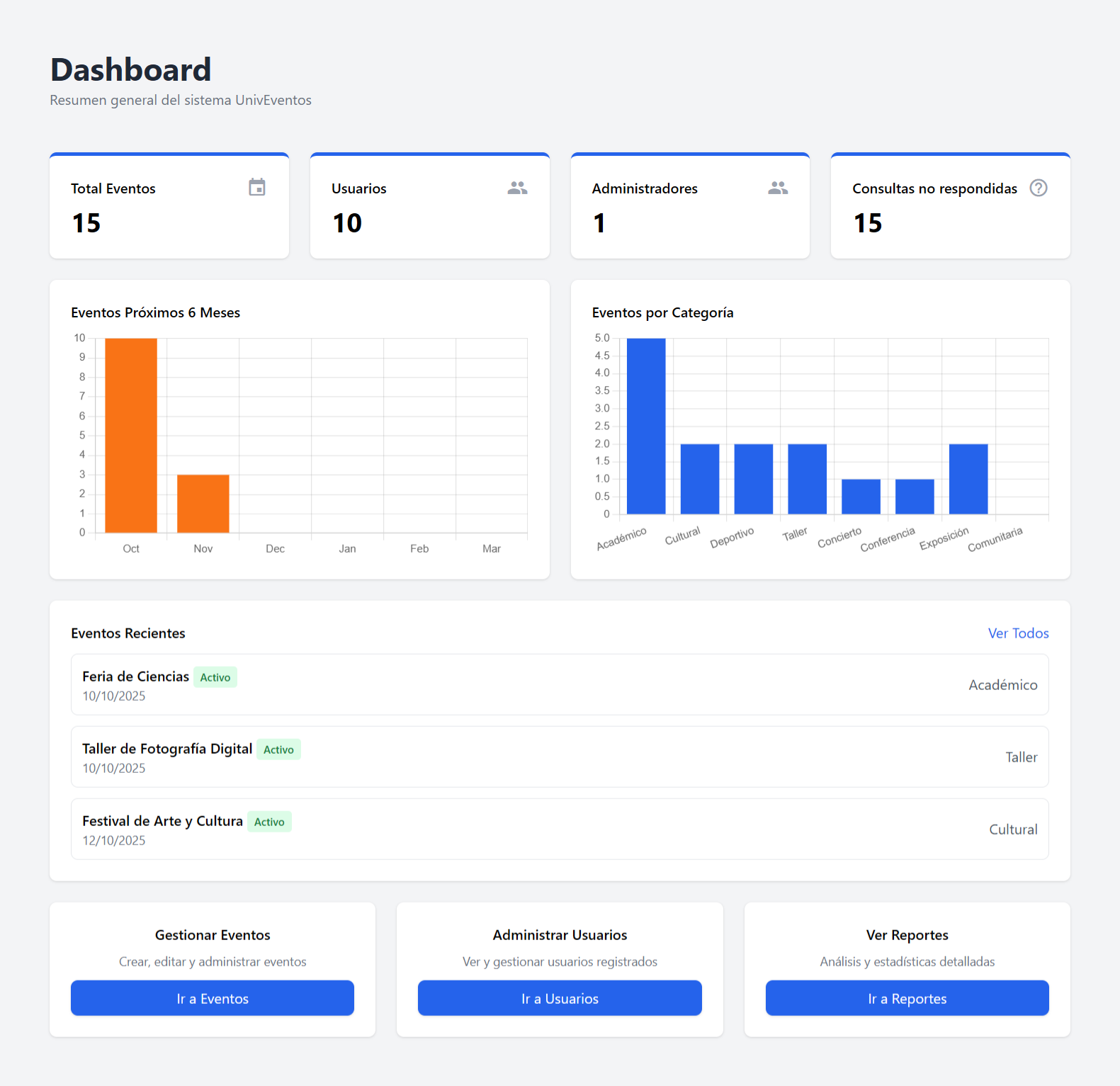Open reports with Ir a Reportes button
1120x1086 pixels.
point(907,998)
